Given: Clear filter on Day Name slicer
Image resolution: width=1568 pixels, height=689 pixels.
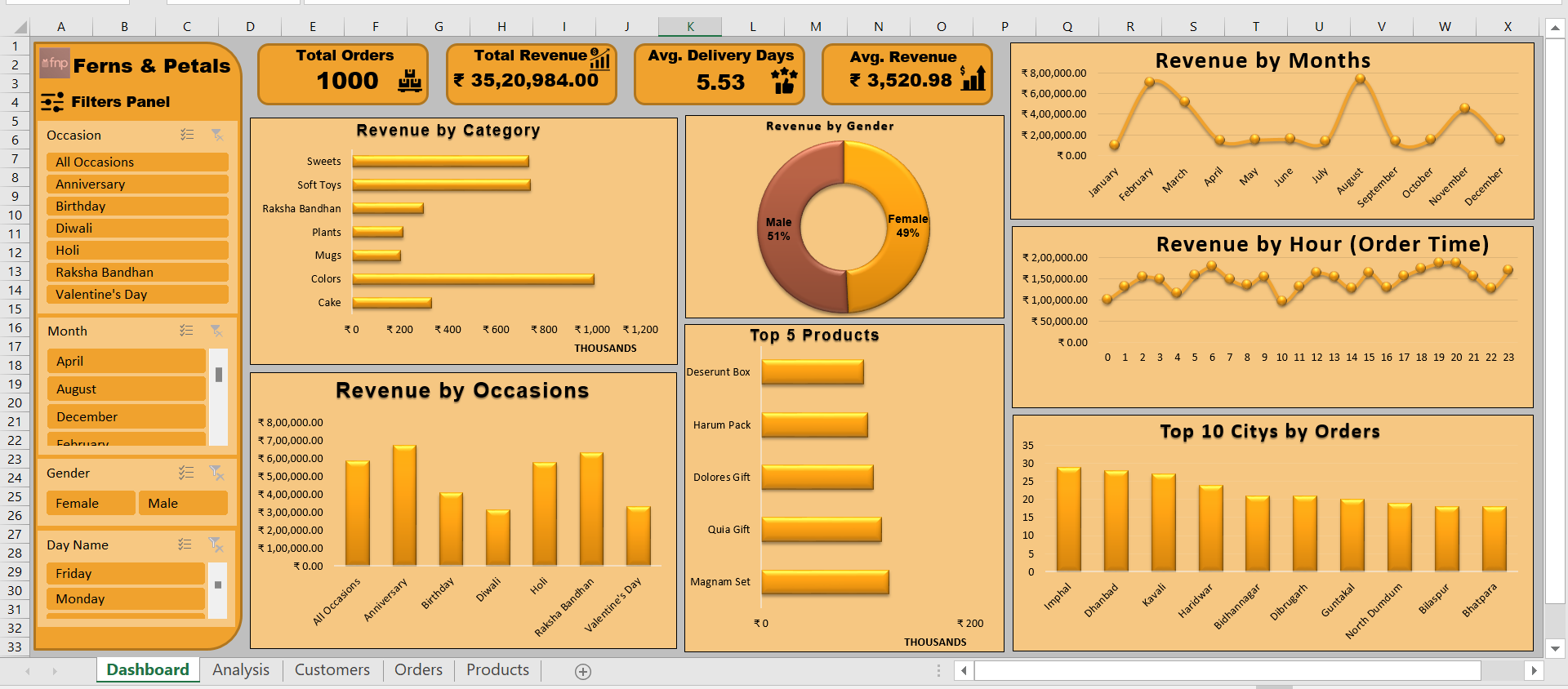Looking at the screenshot, I should point(216,545).
